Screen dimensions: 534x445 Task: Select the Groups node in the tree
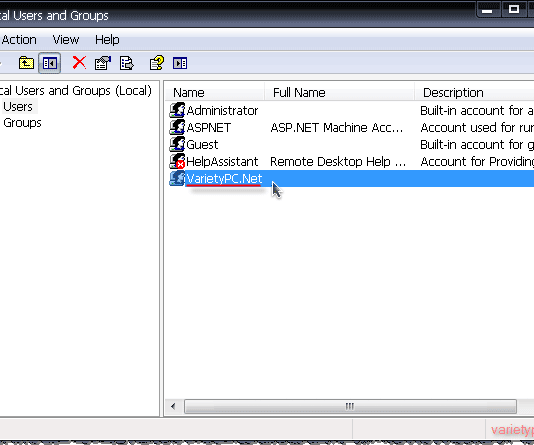pos(22,123)
